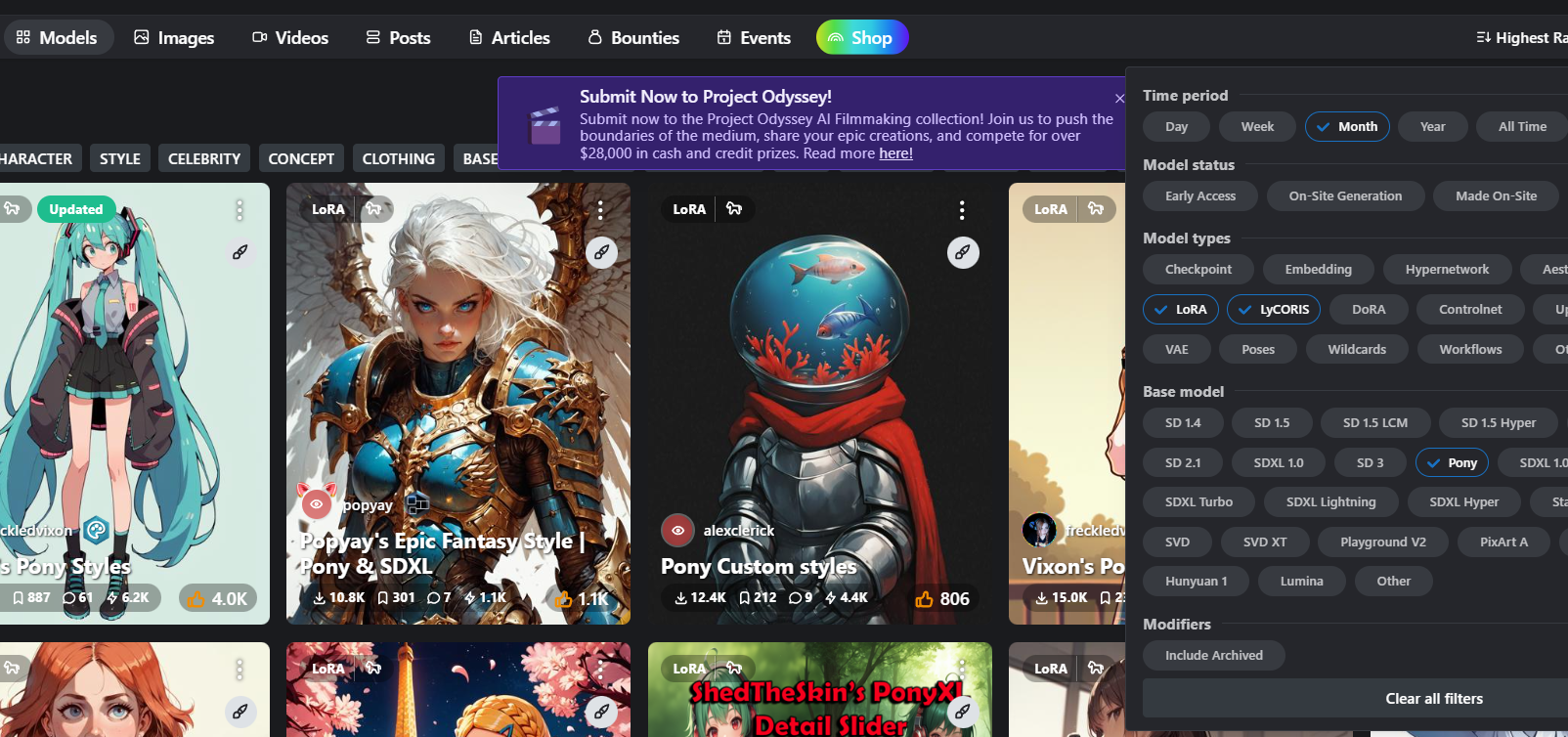Deselect the Month time period filter
Image resolution: width=1568 pixels, height=737 pixels.
(x=1347, y=126)
